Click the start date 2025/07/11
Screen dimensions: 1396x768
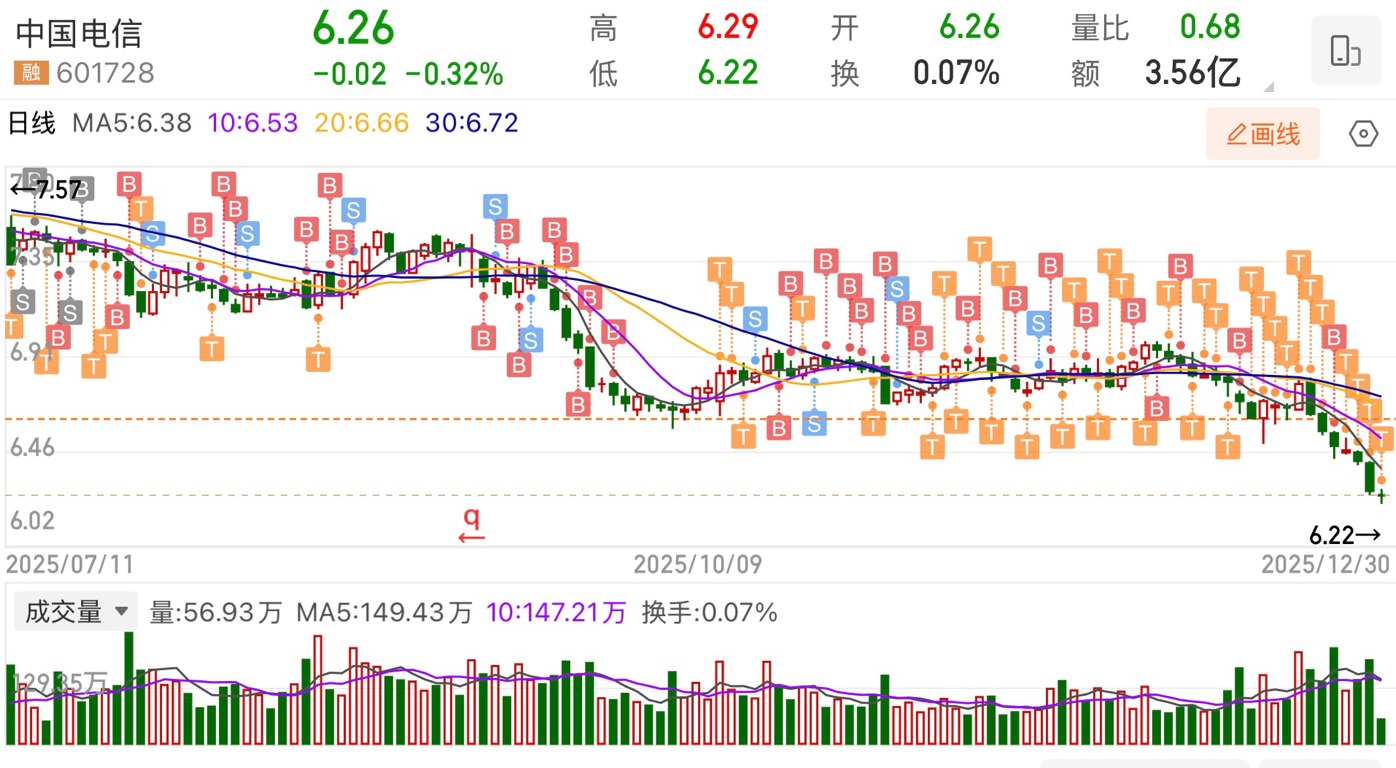[x=70, y=565]
